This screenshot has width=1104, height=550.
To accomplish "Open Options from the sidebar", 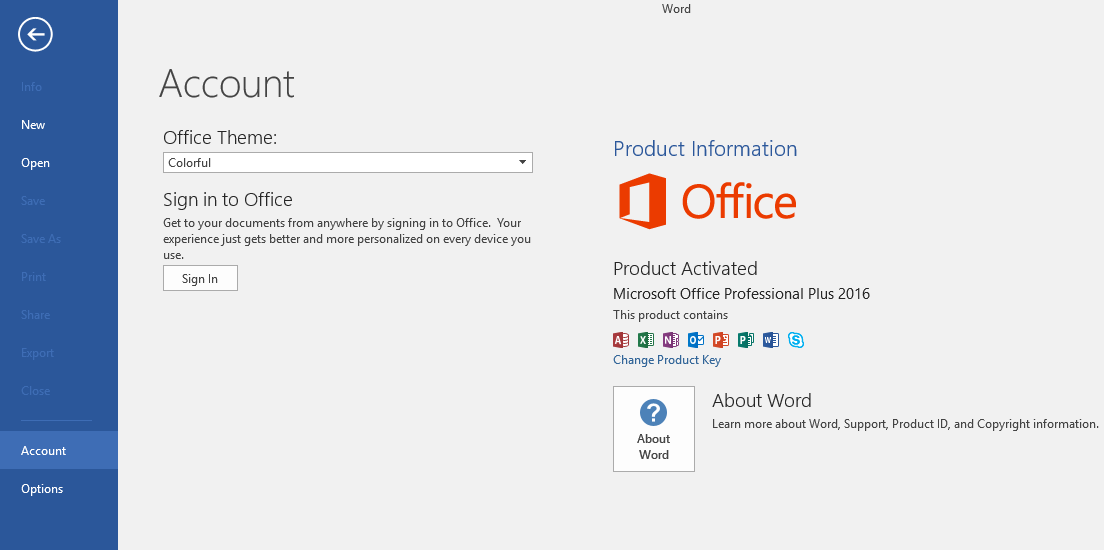I will pyautogui.click(x=42, y=489).
